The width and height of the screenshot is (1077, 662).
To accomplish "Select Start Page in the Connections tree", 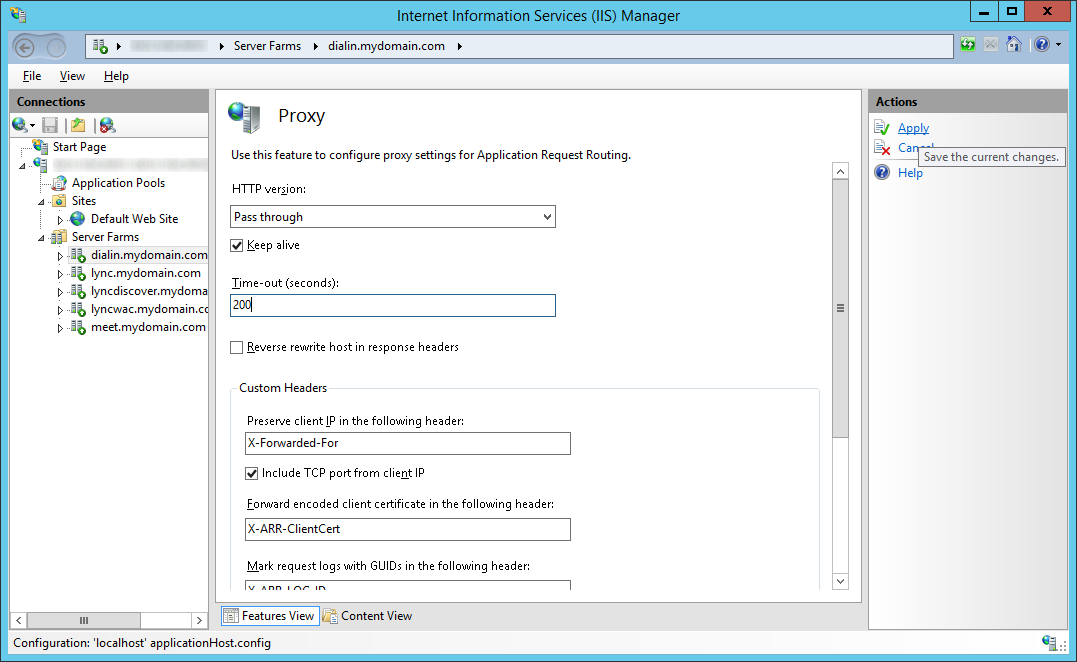I will click(79, 147).
